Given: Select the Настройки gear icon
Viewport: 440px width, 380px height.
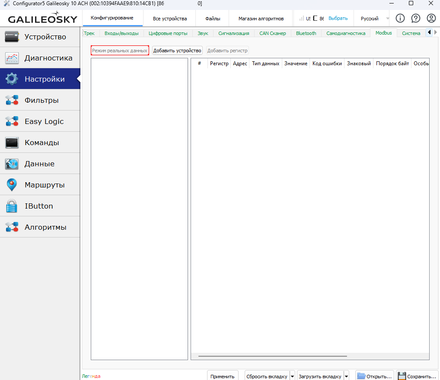Looking at the screenshot, I should coord(12,79).
